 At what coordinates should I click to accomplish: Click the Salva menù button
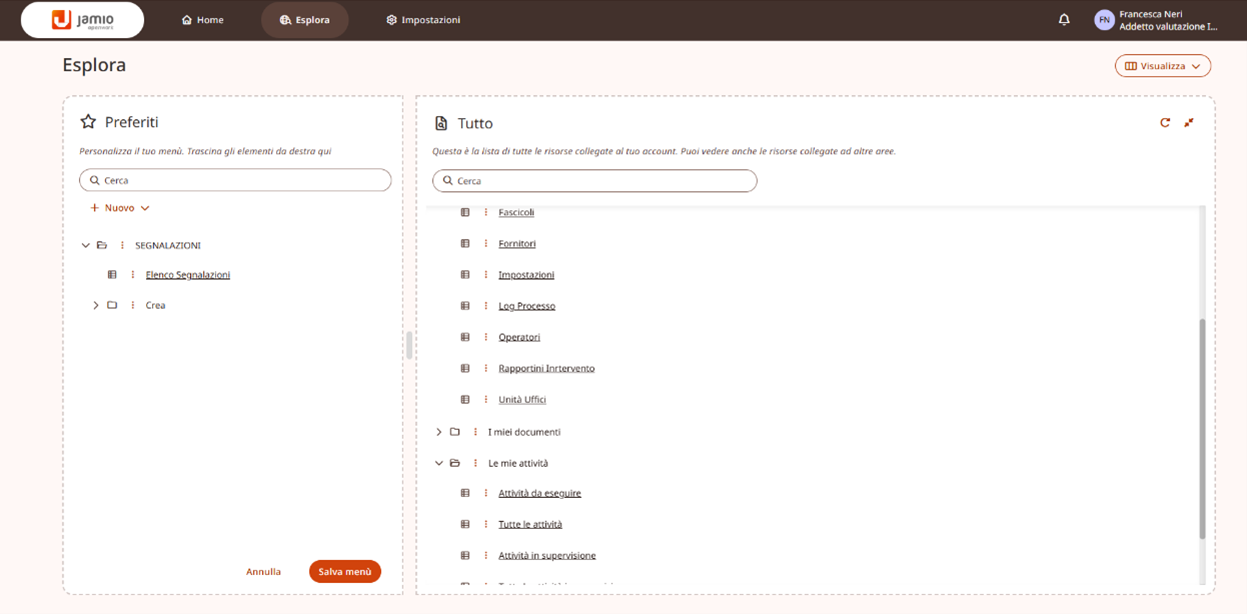(x=345, y=572)
